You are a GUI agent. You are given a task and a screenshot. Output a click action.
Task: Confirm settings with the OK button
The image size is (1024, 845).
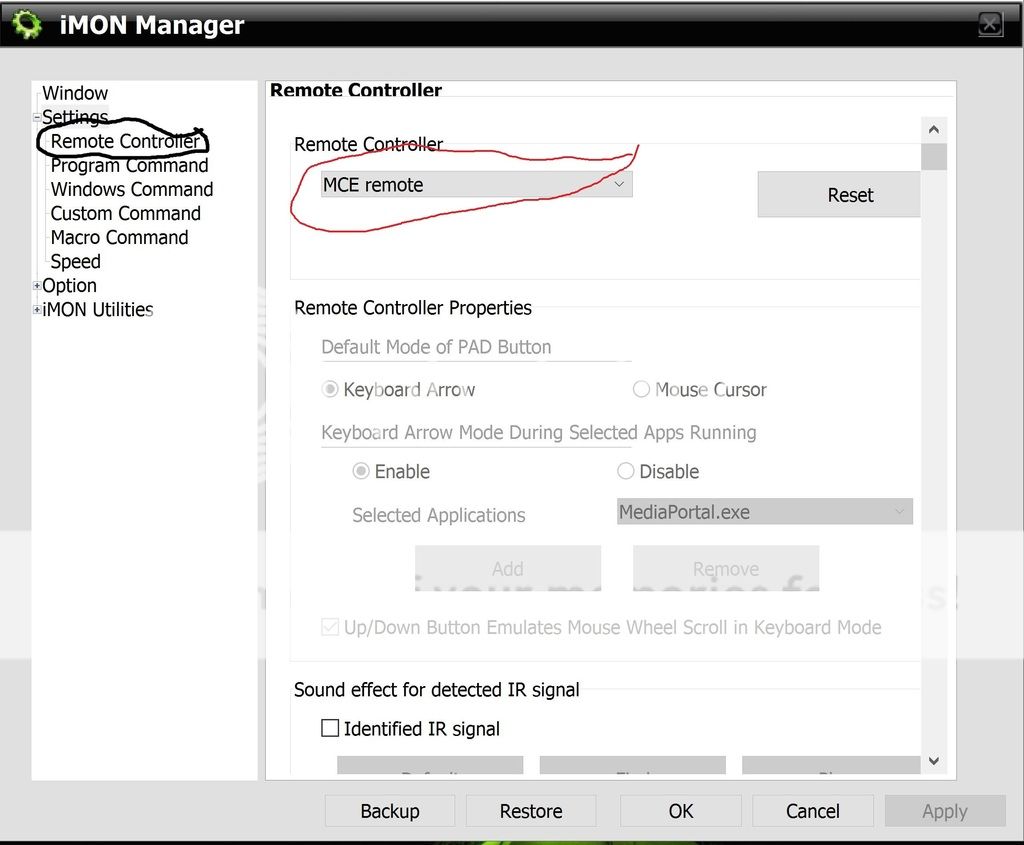tap(681, 811)
